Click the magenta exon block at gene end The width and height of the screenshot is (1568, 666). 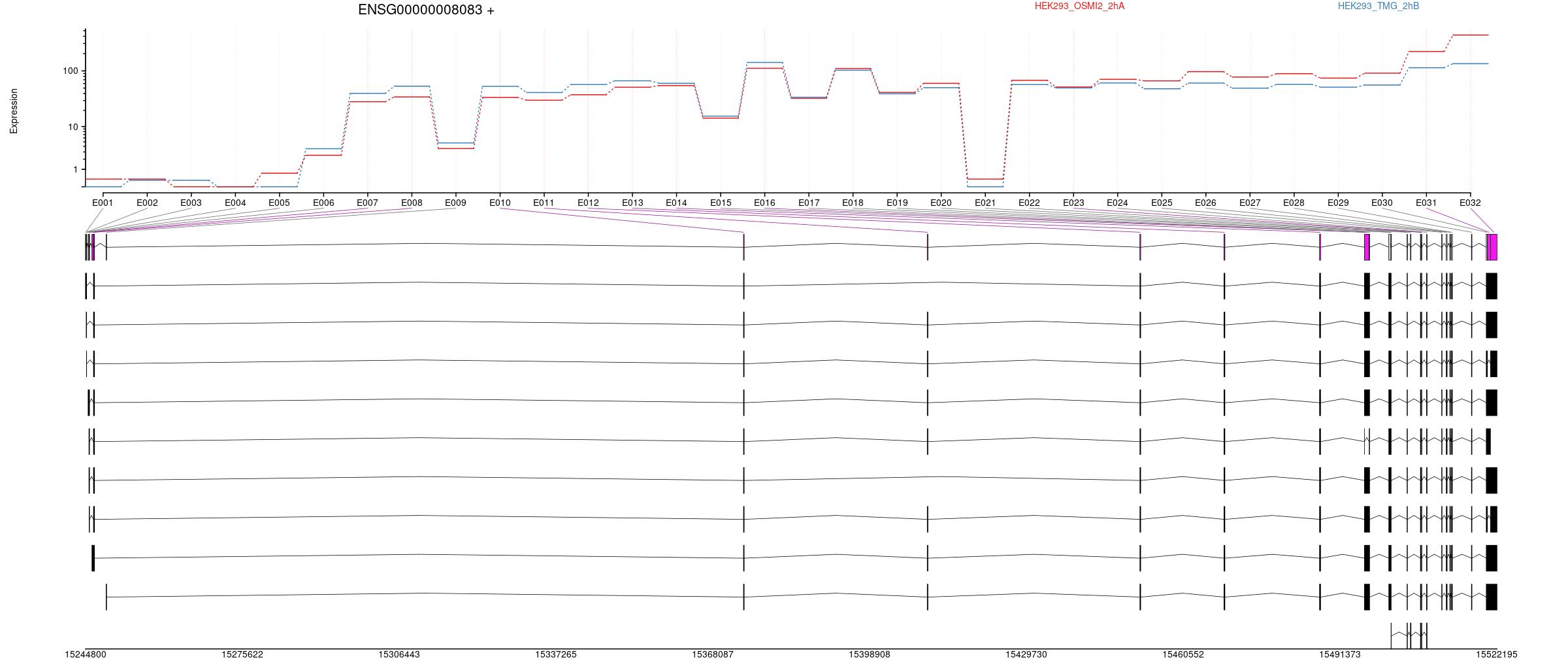point(1492,247)
